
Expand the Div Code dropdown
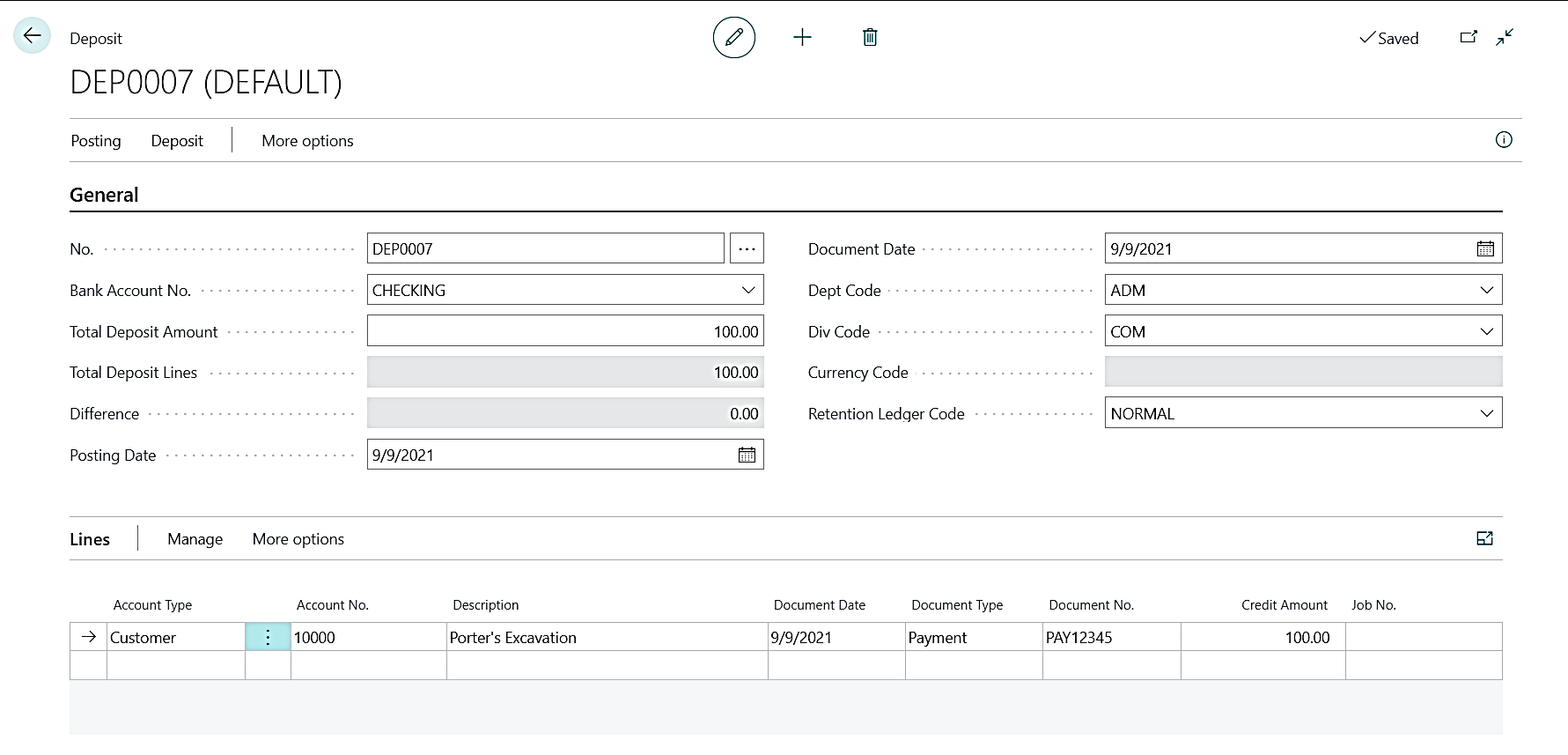point(1486,332)
